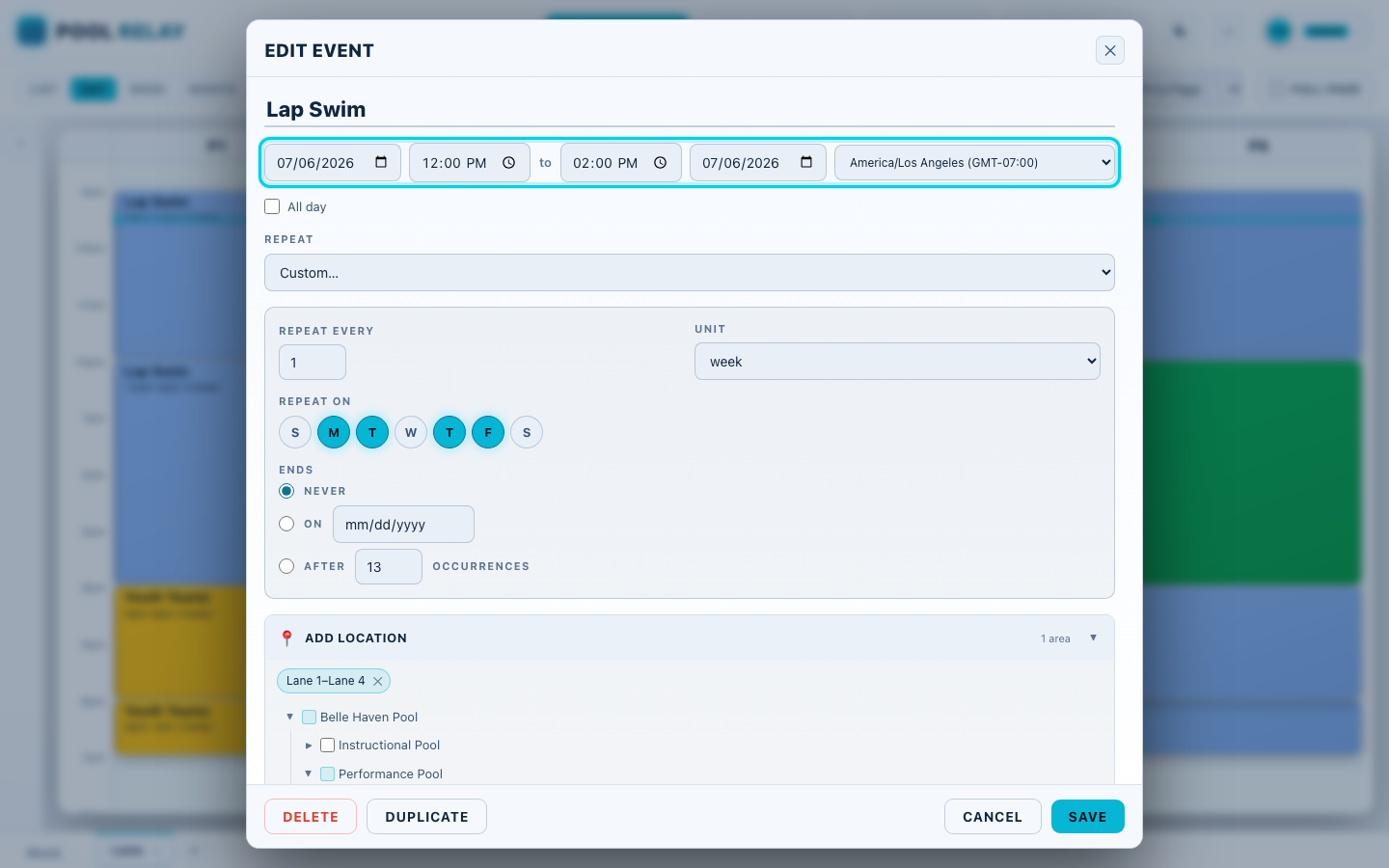This screenshot has width=1389, height=868.
Task: Toggle Wednesday in the repeat-on days
Action: (x=411, y=432)
